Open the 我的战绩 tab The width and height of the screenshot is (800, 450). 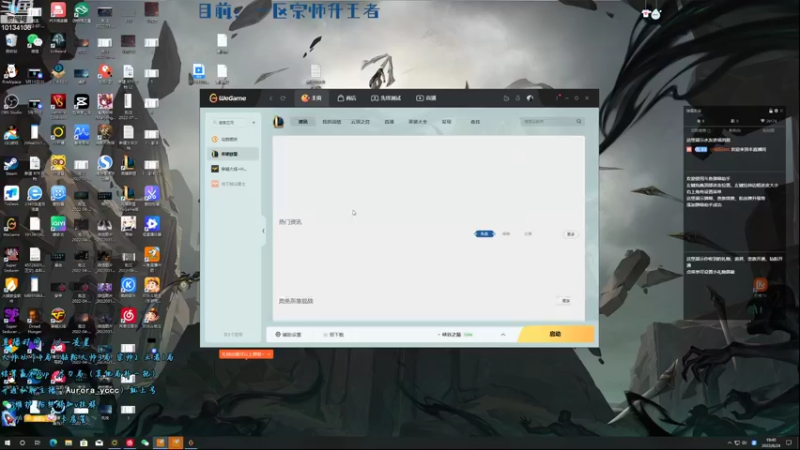(x=332, y=122)
